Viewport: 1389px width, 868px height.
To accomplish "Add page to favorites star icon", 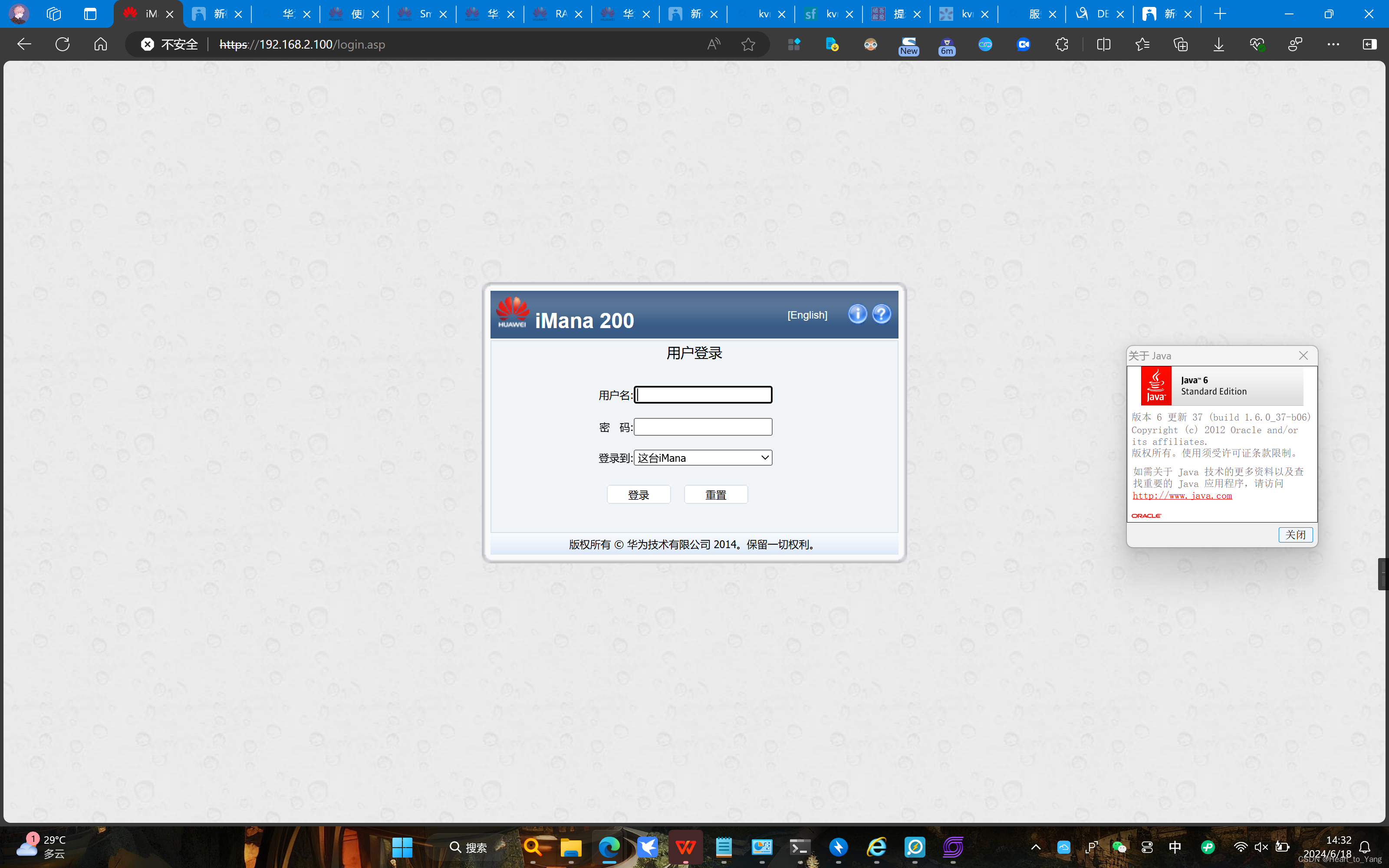I will point(748,44).
